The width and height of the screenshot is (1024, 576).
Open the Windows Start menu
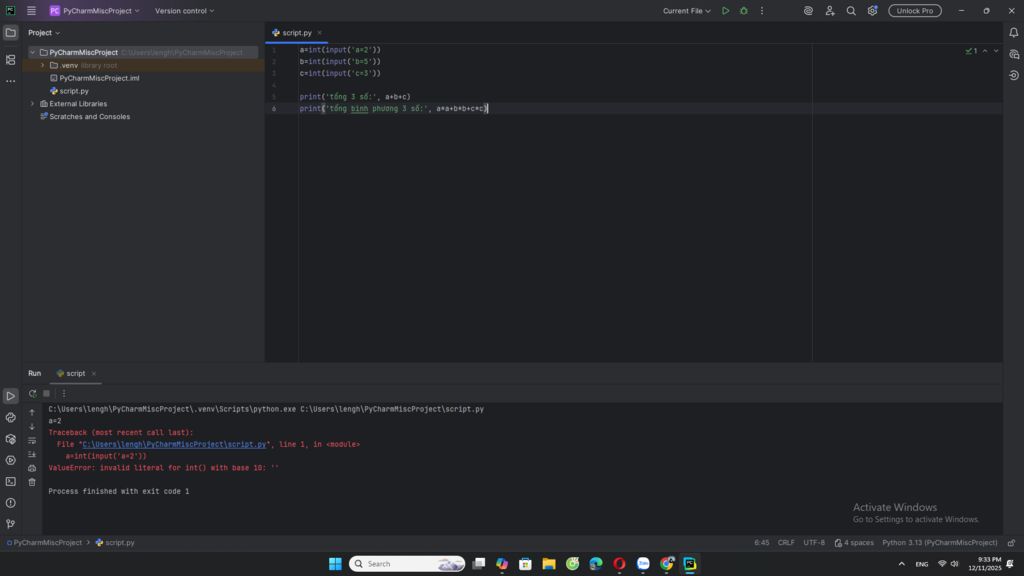tap(335, 564)
